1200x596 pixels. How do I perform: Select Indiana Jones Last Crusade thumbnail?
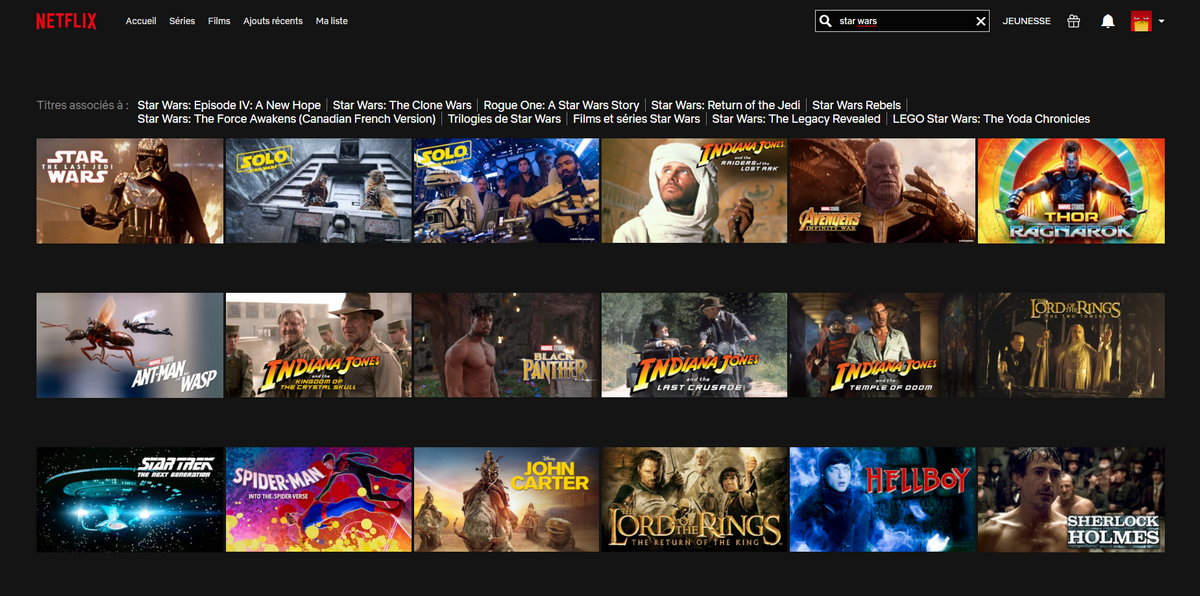694,345
